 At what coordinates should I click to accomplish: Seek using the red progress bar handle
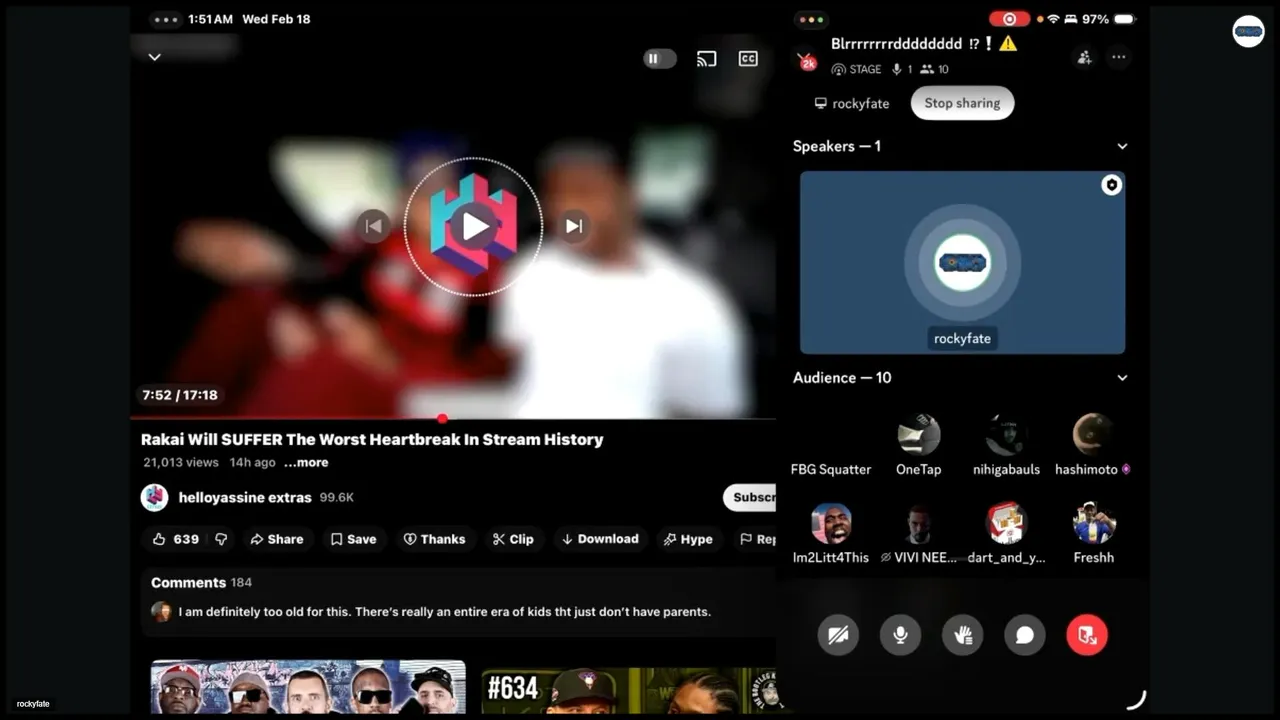(x=442, y=418)
